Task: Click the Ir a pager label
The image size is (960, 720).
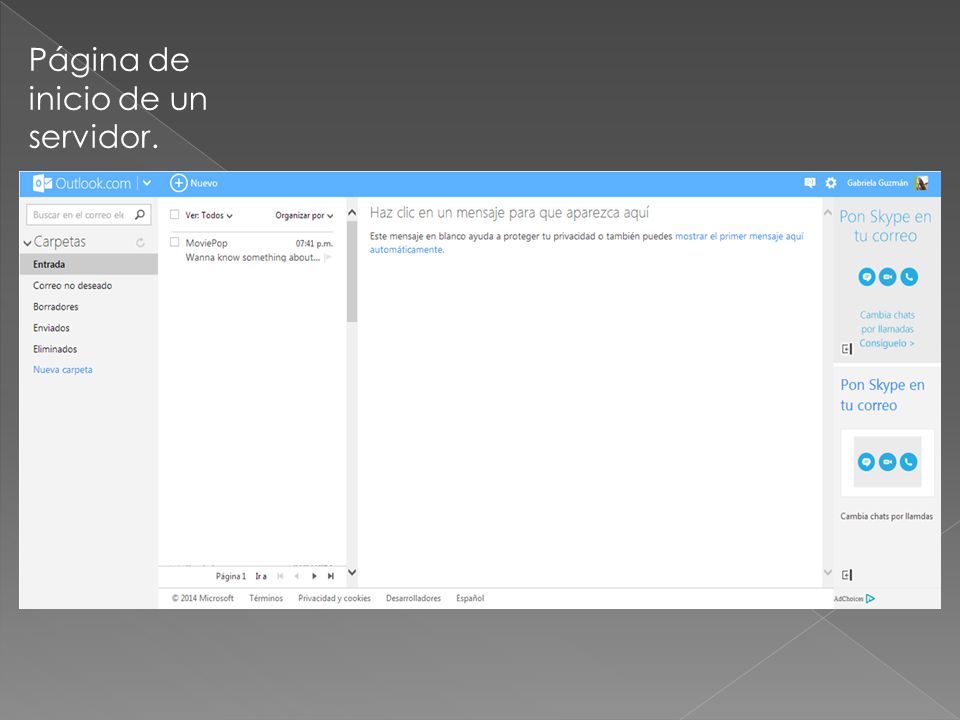Action: (x=261, y=576)
